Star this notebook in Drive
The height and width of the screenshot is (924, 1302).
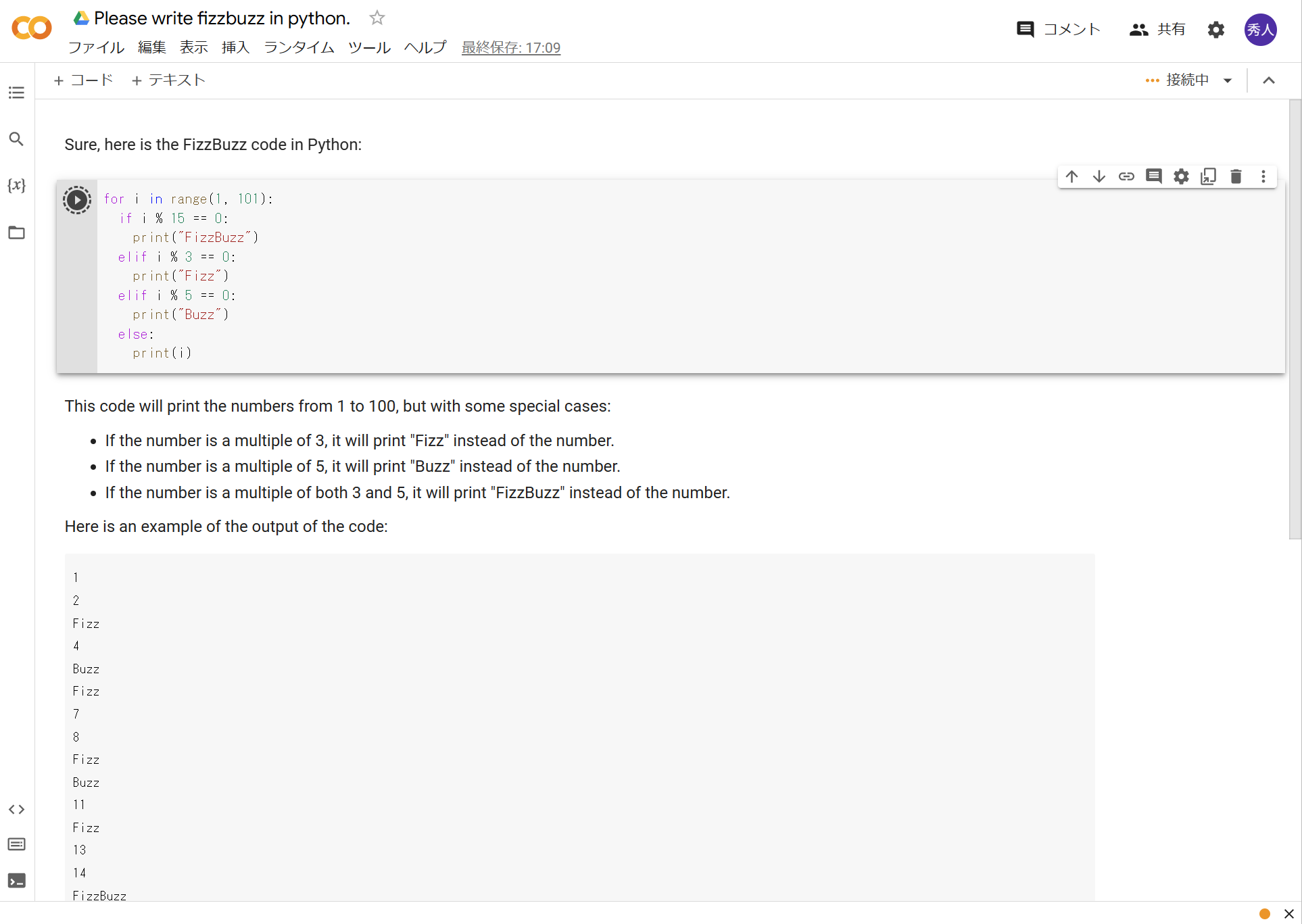377,18
